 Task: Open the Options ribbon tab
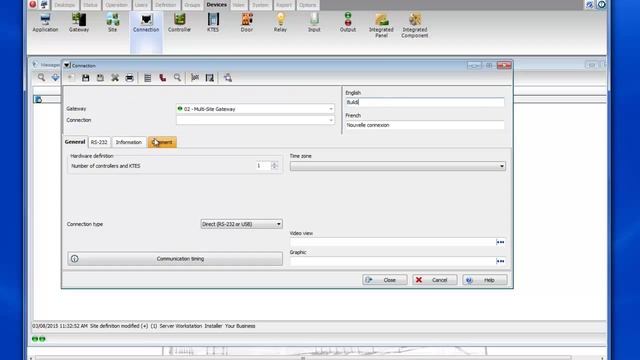click(x=308, y=5)
